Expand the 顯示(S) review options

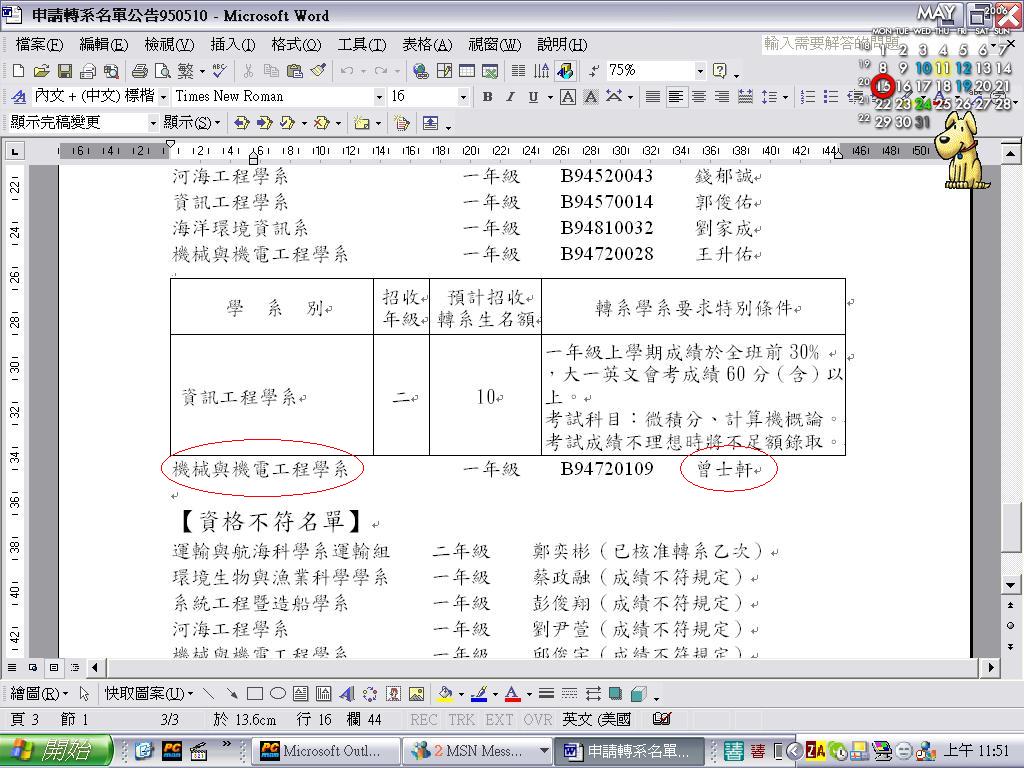(x=191, y=123)
